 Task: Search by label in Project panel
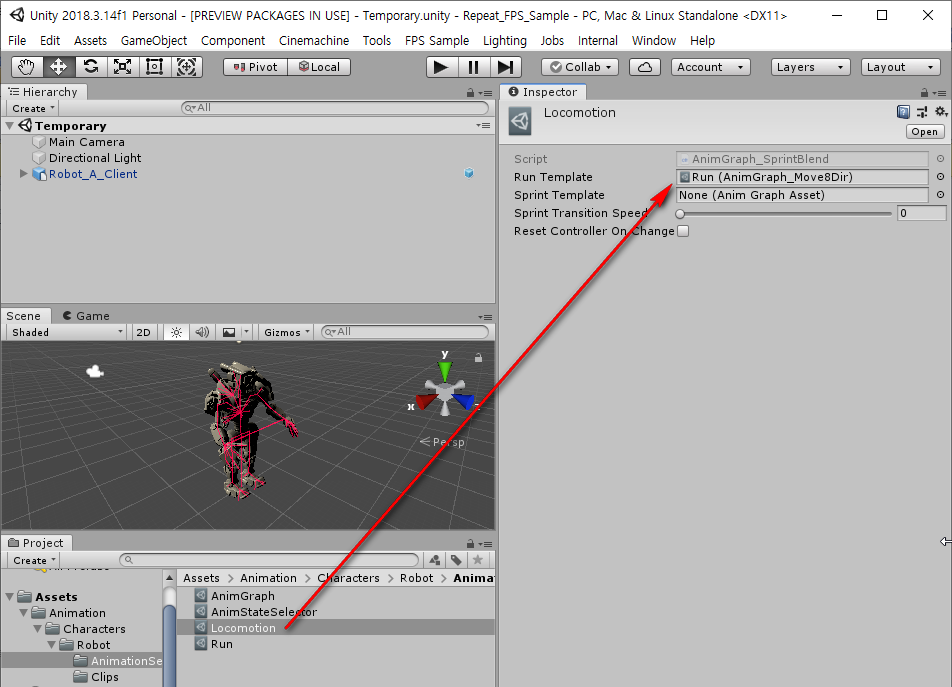[457, 560]
